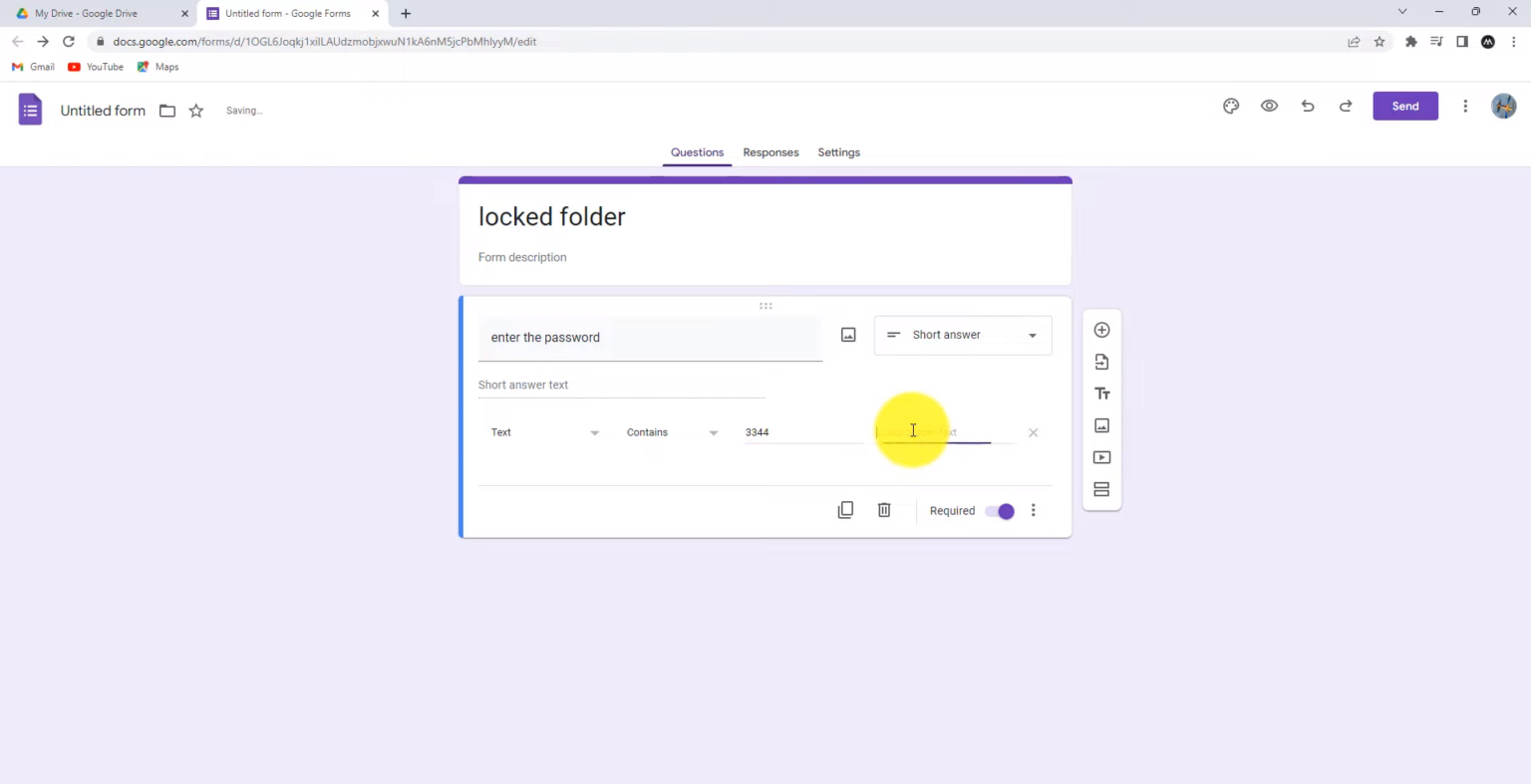Click the validation value field 3344
This screenshot has height=784, width=1531.
coord(803,432)
